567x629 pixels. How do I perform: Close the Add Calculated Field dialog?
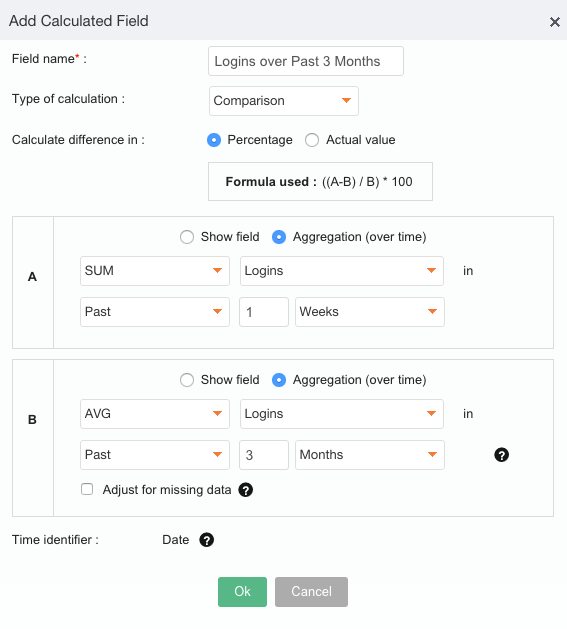(555, 22)
